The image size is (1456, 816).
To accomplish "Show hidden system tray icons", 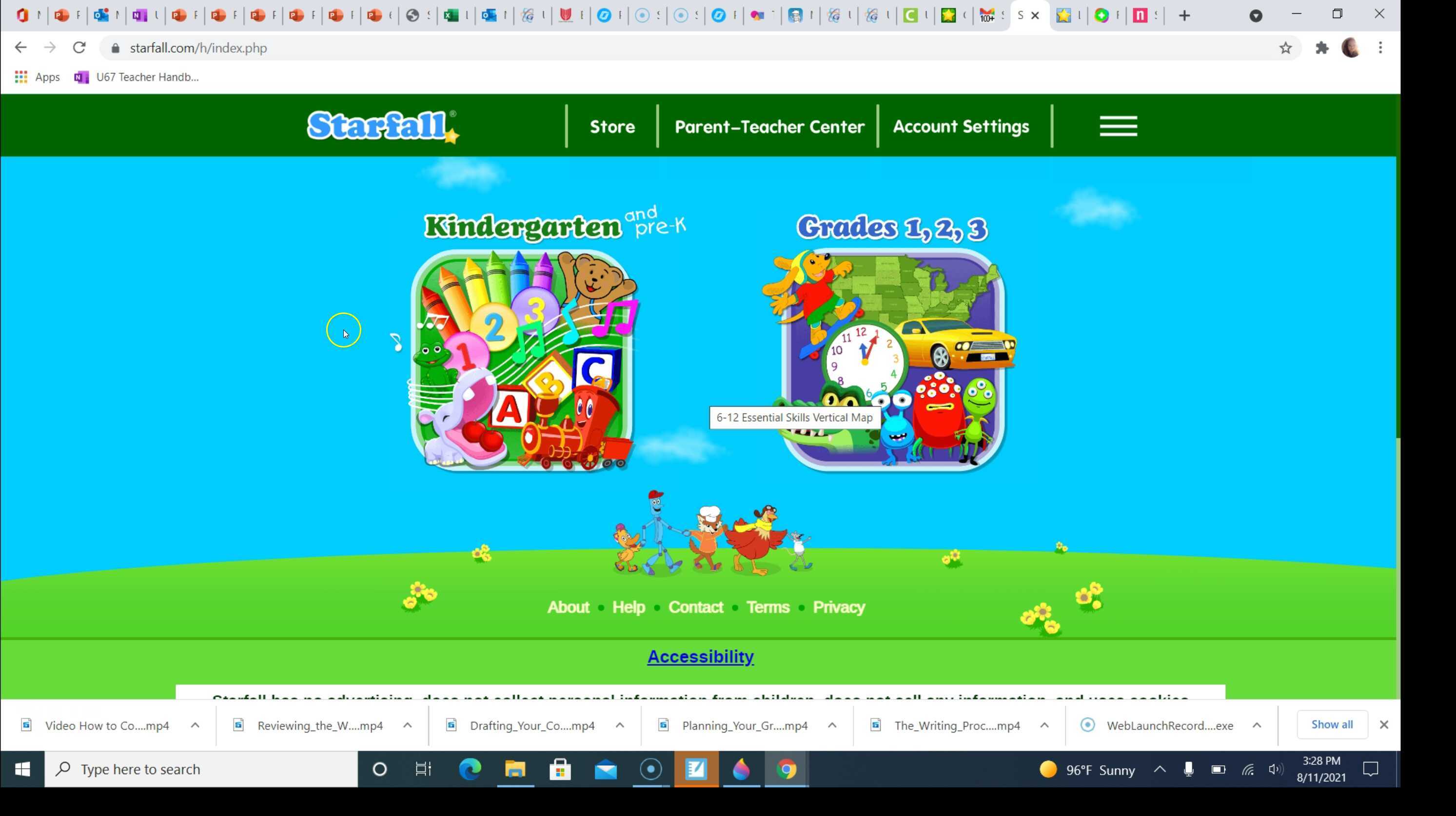I will tap(1160, 769).
